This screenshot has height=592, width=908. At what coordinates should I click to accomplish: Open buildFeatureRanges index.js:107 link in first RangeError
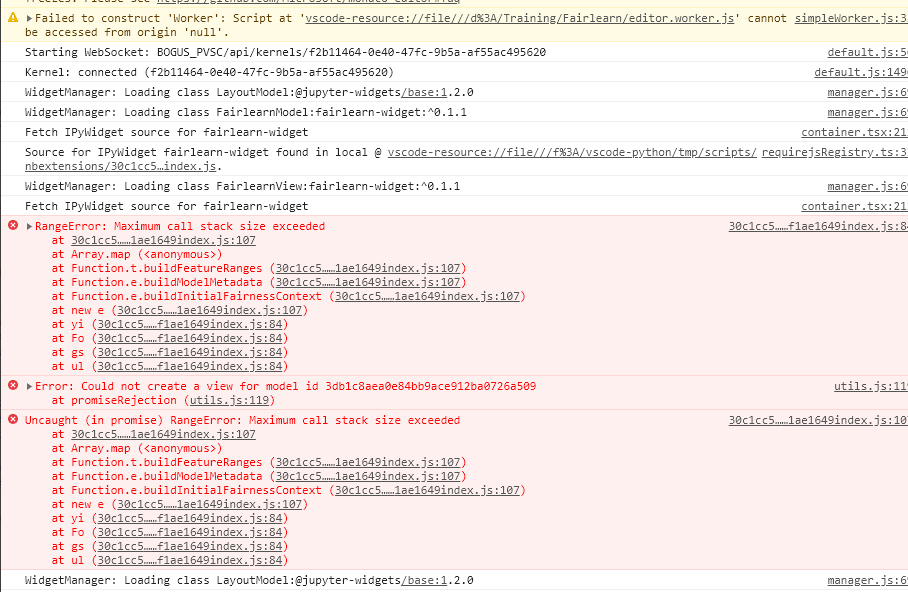(368, 268)
